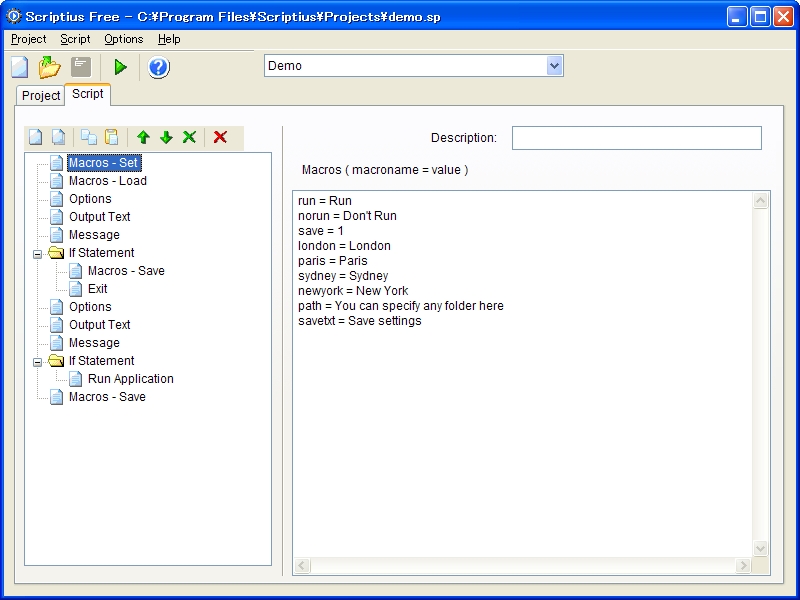Click the macro text scroll down arrow
Viewport: 800px width, 600px height.
[x=760, y=548]
